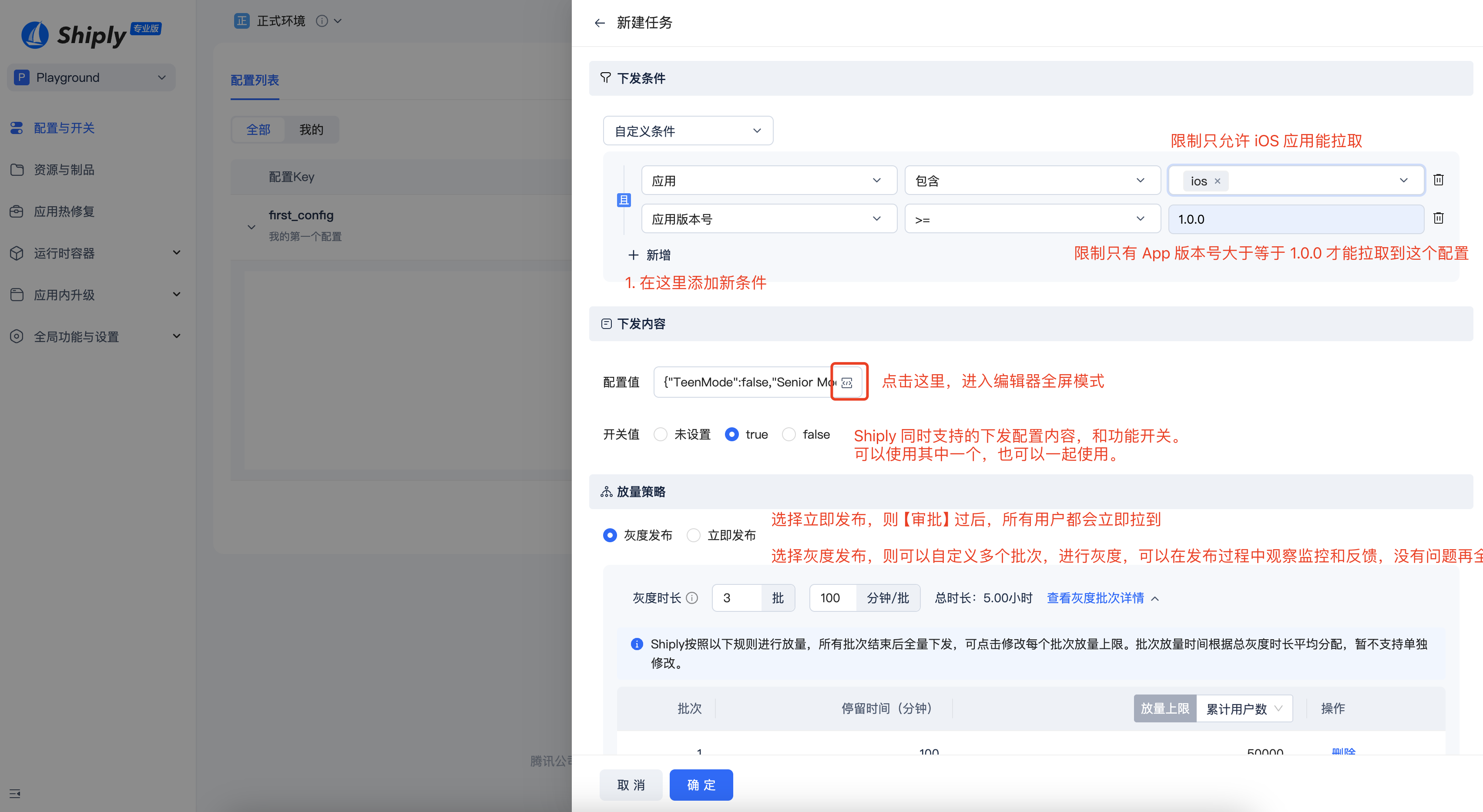Select the 配置列表 tab

pos(255,81)
